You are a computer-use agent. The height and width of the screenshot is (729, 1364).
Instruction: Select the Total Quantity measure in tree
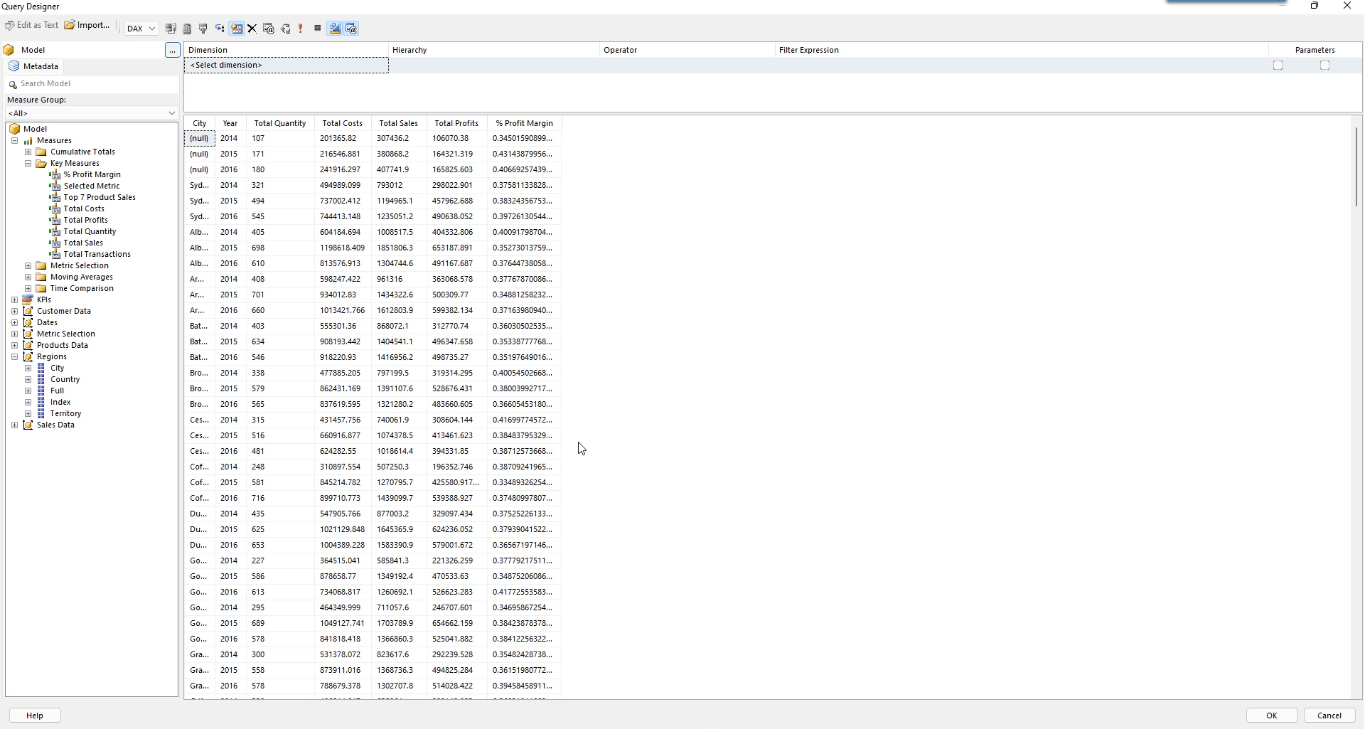(x=90, y=231)
